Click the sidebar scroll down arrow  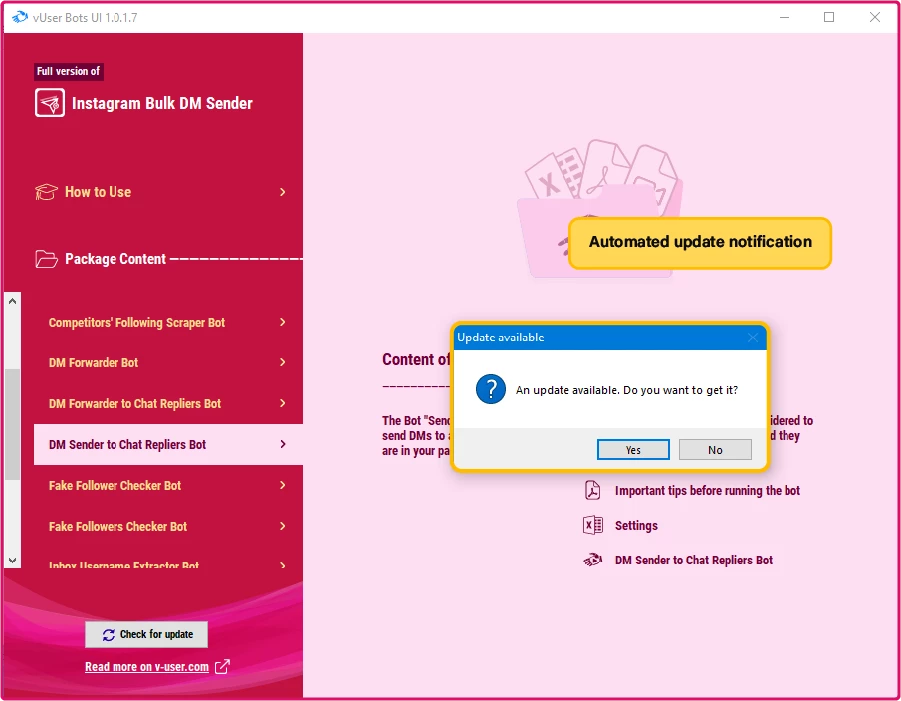point(13,560)
